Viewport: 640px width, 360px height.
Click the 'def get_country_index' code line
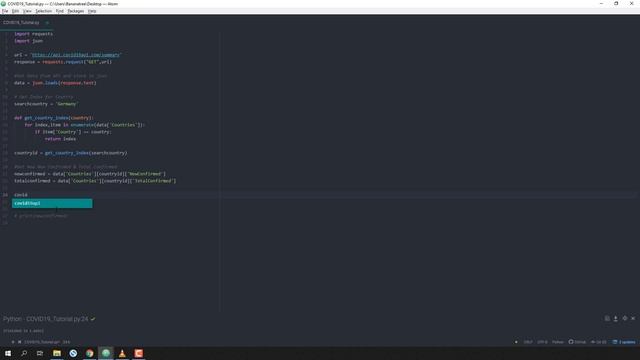54,118
